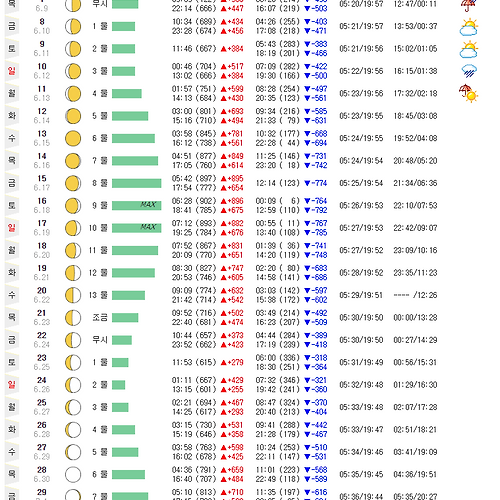Select the crescent moon icon for date 25
The image size is (500, 500).
(x=73, y=407)
